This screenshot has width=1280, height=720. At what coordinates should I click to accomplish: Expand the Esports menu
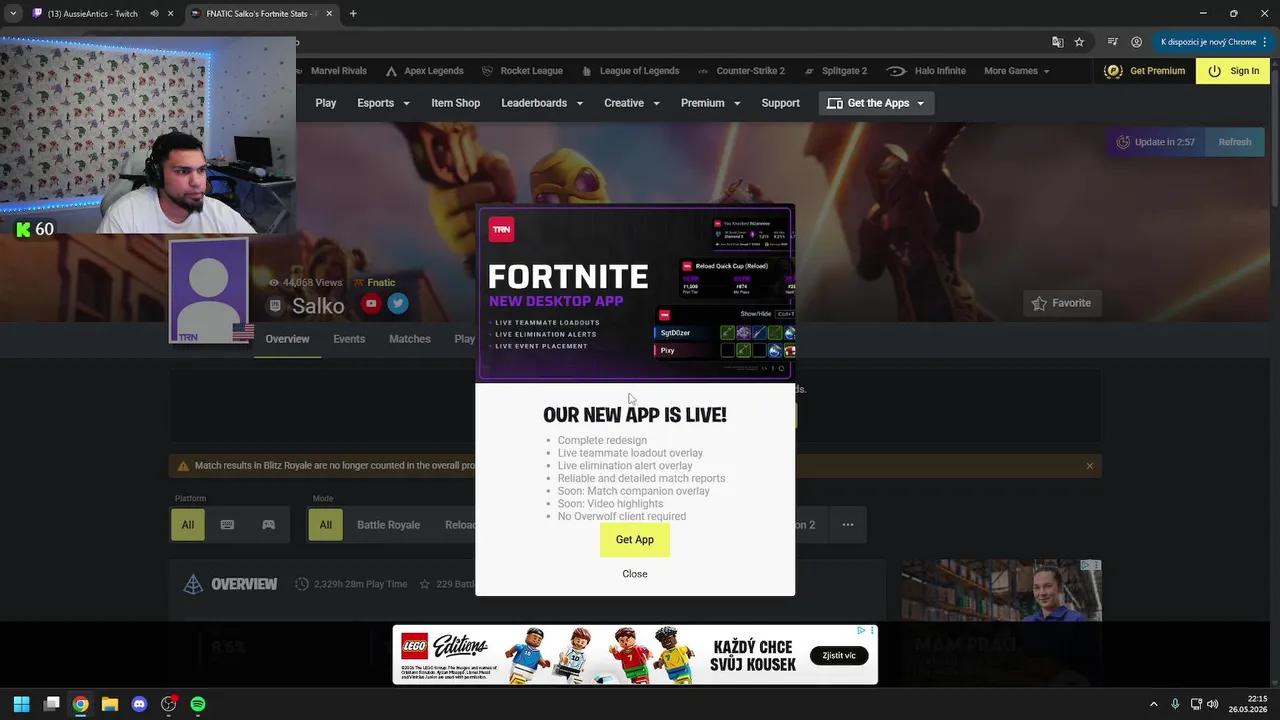tap(383, 103)
